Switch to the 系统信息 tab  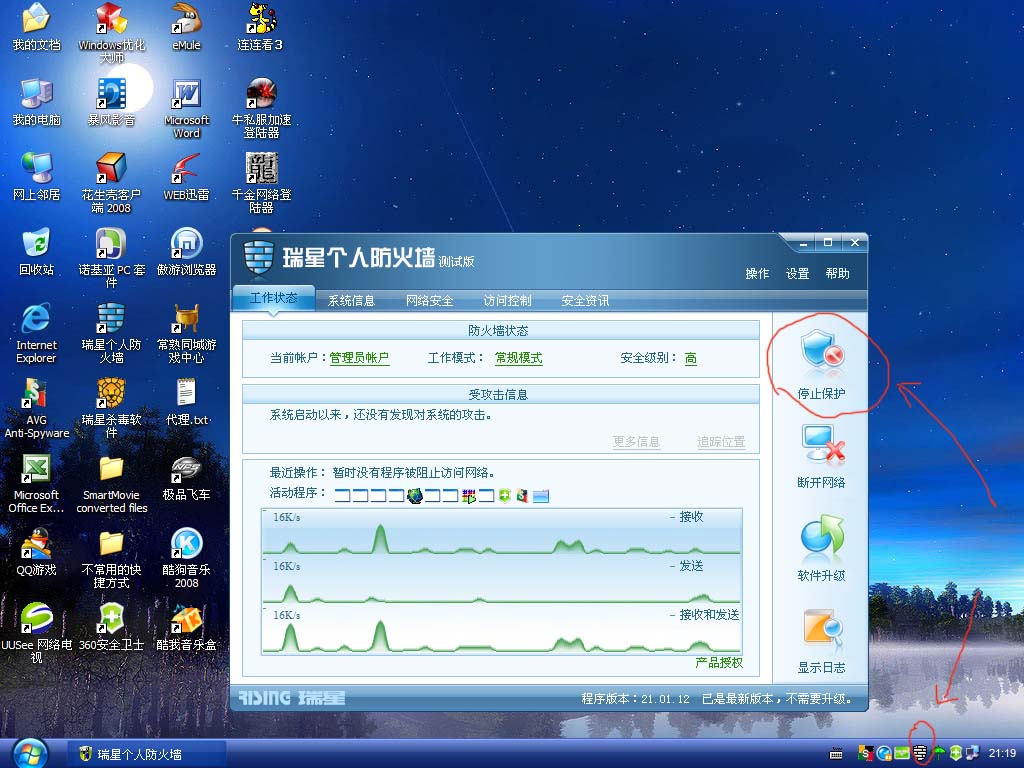(351, 300)
